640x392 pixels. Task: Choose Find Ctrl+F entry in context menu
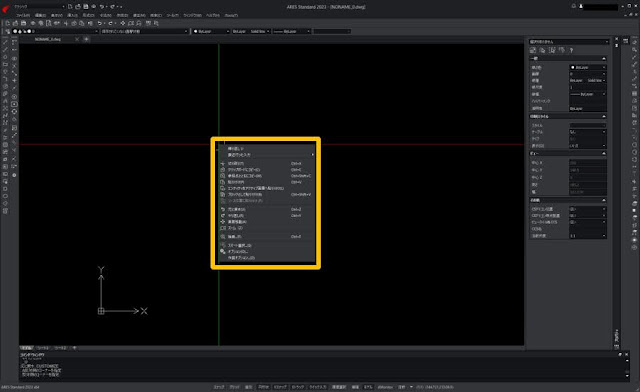(x=267, y=236)
